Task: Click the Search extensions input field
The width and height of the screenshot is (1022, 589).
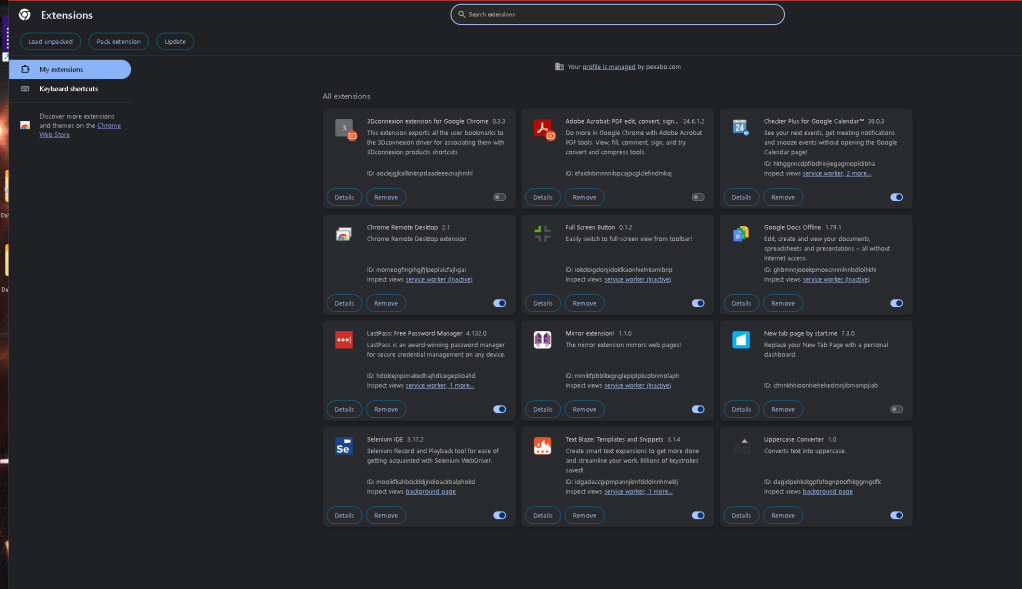Action: pos(617,14)
